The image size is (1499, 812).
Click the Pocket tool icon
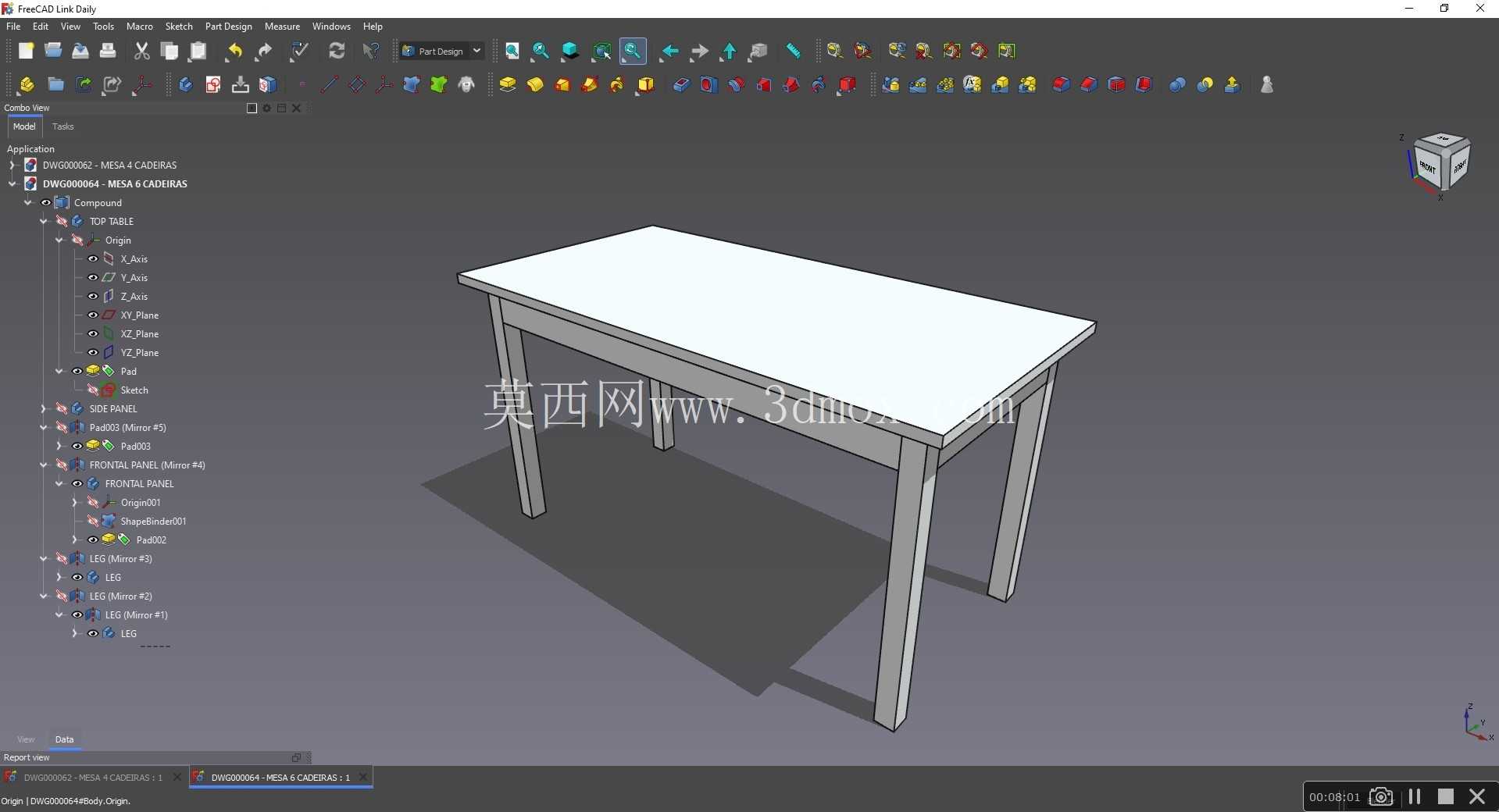click(x=681, y=84)
